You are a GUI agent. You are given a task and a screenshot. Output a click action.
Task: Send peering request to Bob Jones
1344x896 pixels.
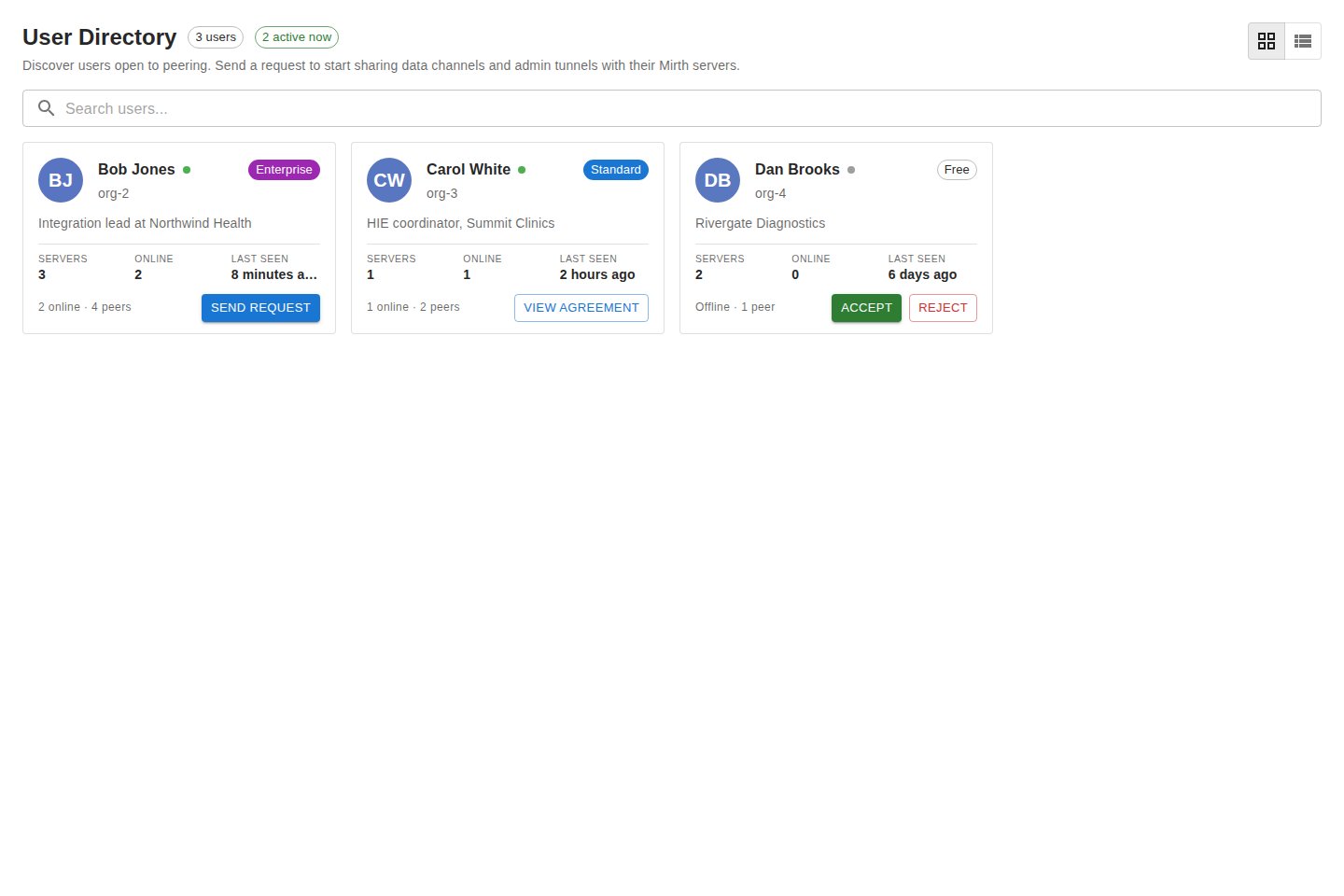click(260, 308)
